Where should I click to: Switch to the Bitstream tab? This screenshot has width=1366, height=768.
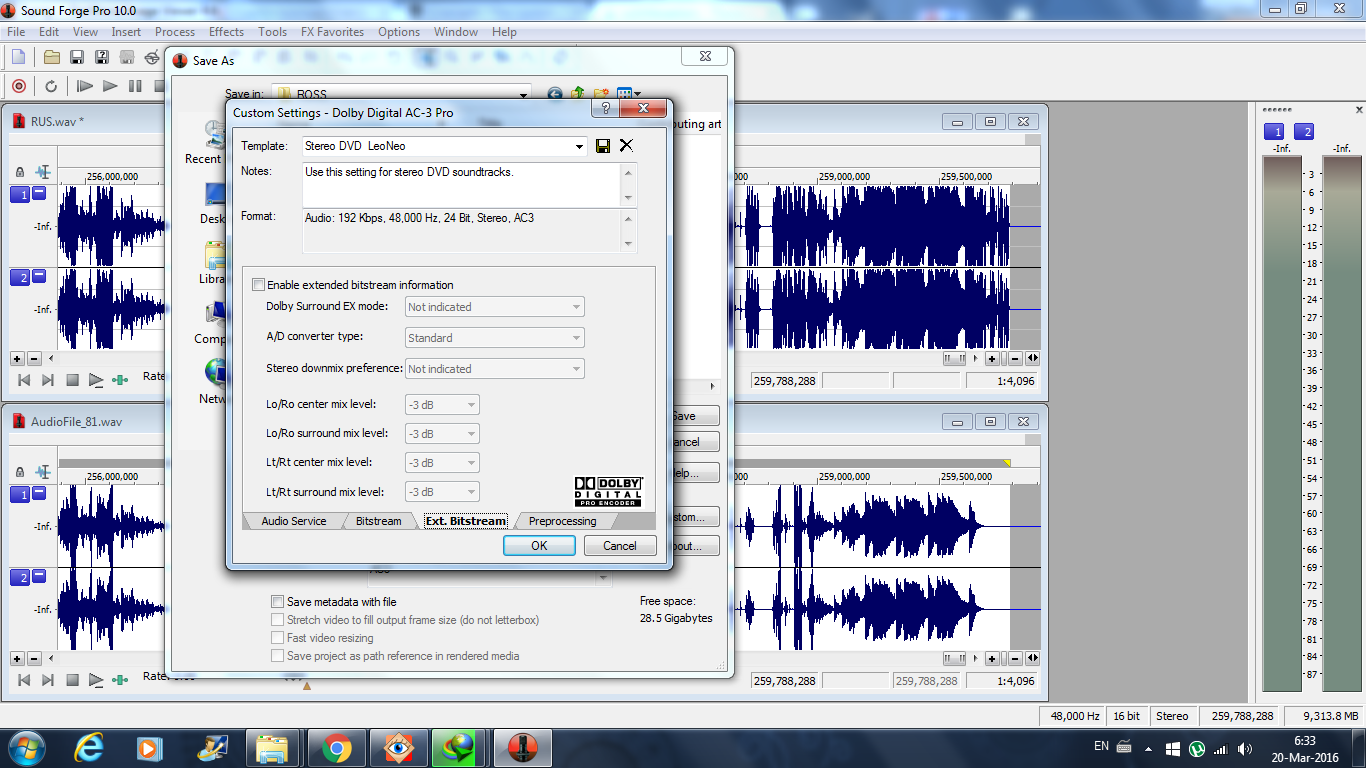coord(378,521)
